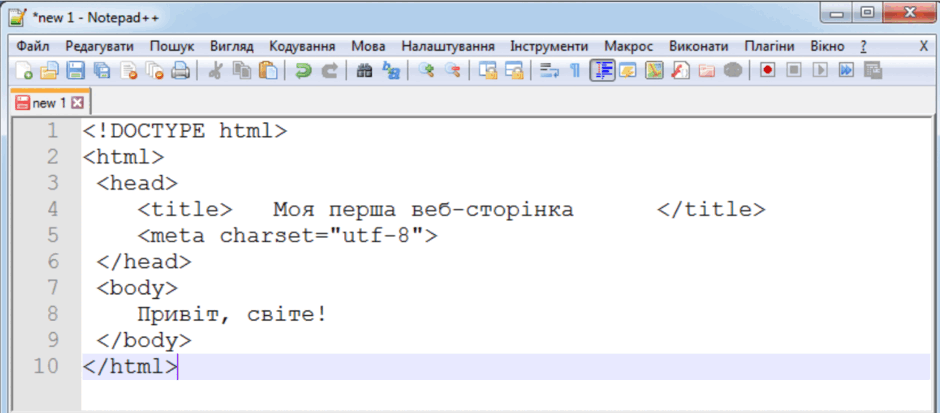Open the User Defined Language icon
Viewport: 940px width, 413px height.
[x=628, y=71]
